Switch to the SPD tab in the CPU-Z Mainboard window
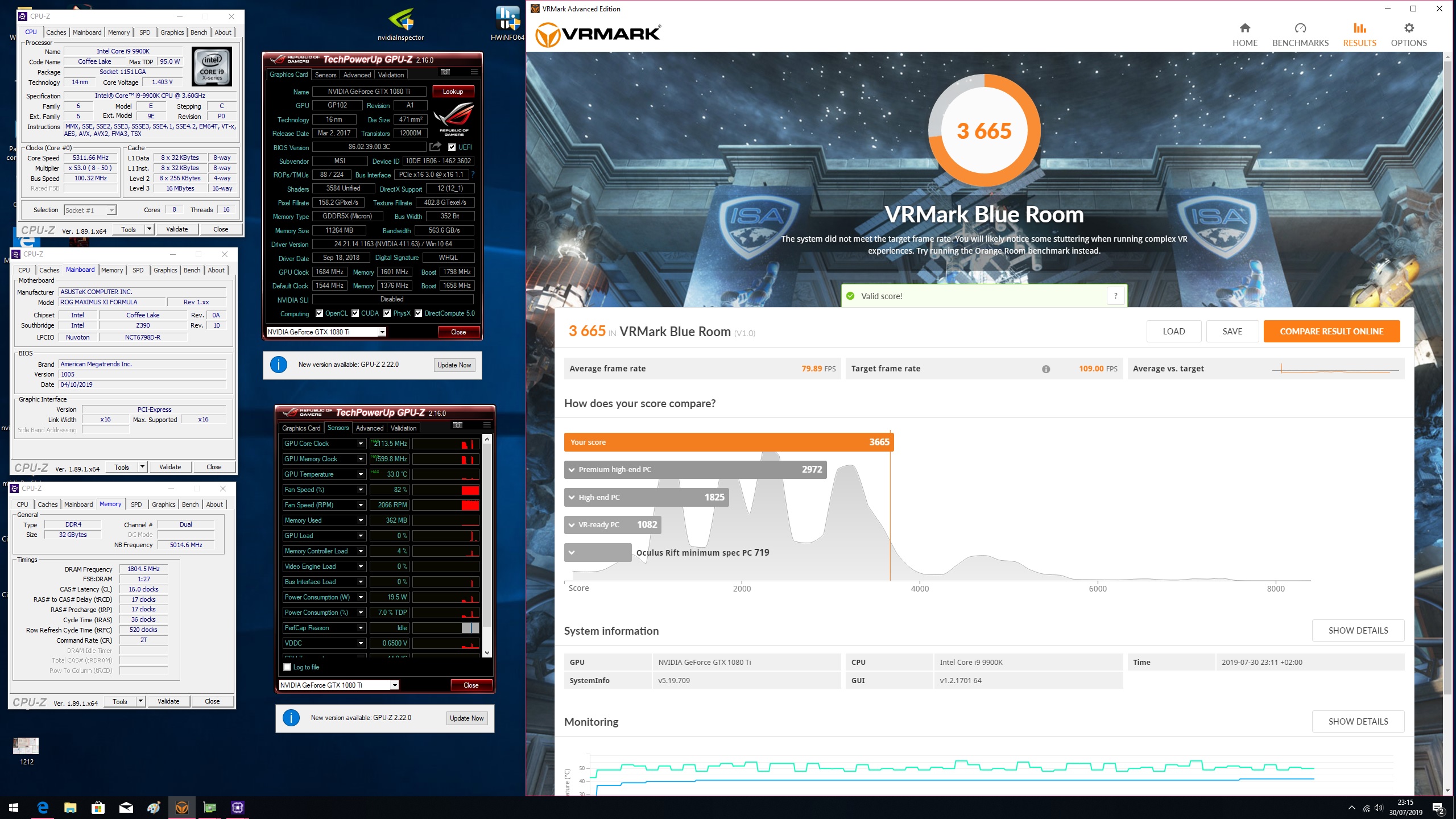The width and height of the screenshot is (1456, 819). click(x=138, y=270)
